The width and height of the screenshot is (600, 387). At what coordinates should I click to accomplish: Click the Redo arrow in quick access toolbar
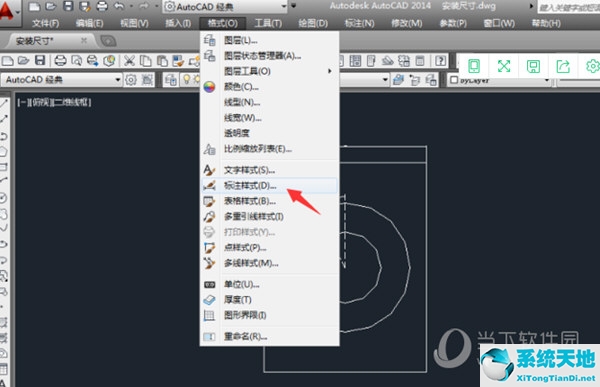(x=144, y=6)
